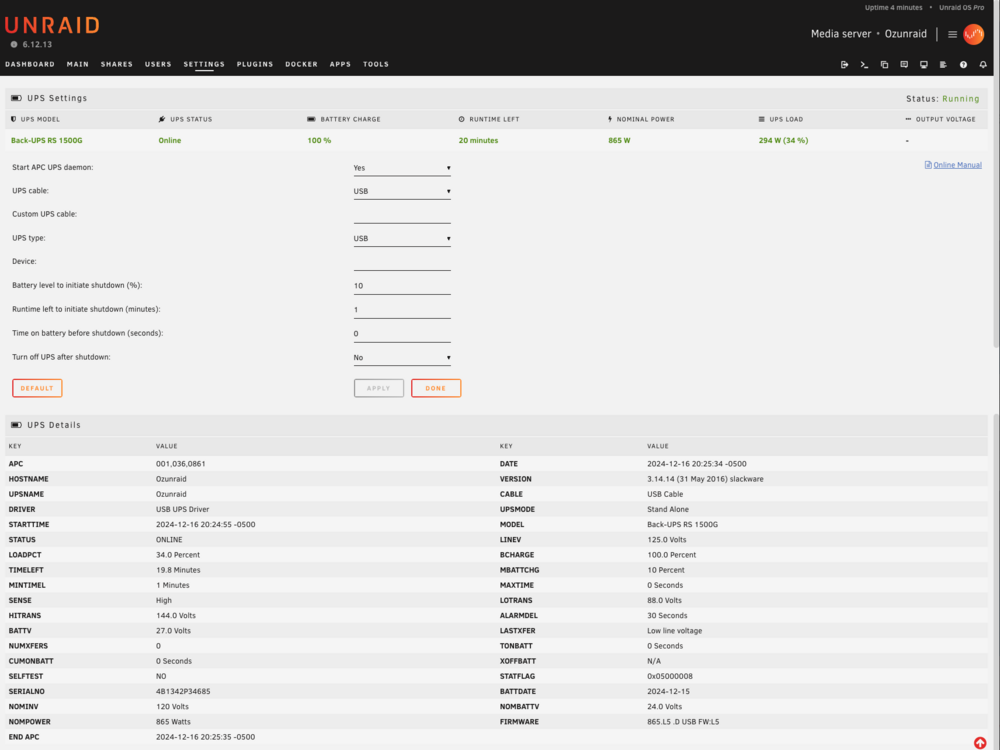1000x750 pixels.
Task: Open the system info monitor icon
Action: (923, 64)
